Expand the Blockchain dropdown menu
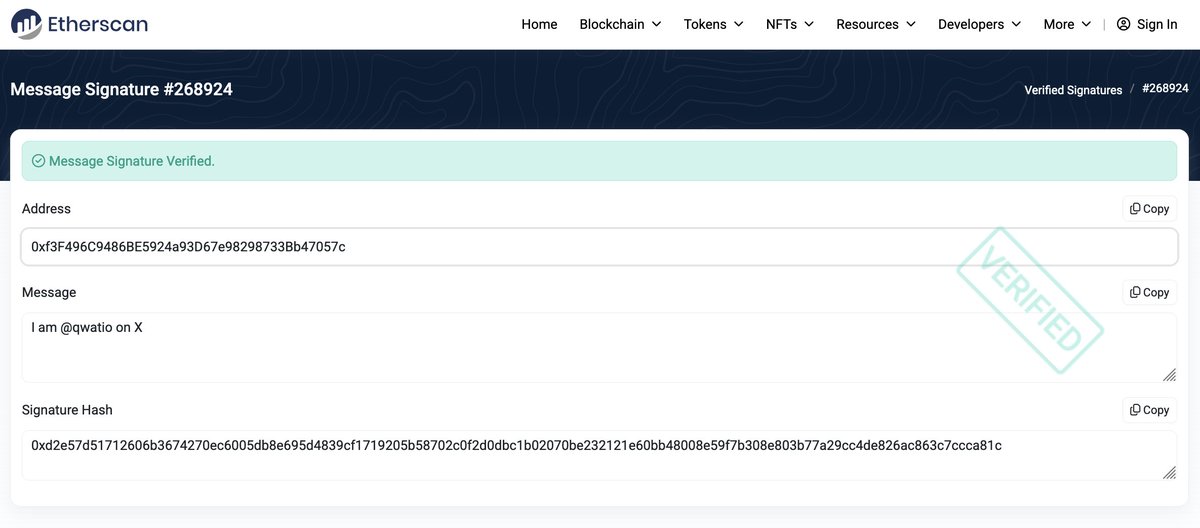 click(620, 24)
